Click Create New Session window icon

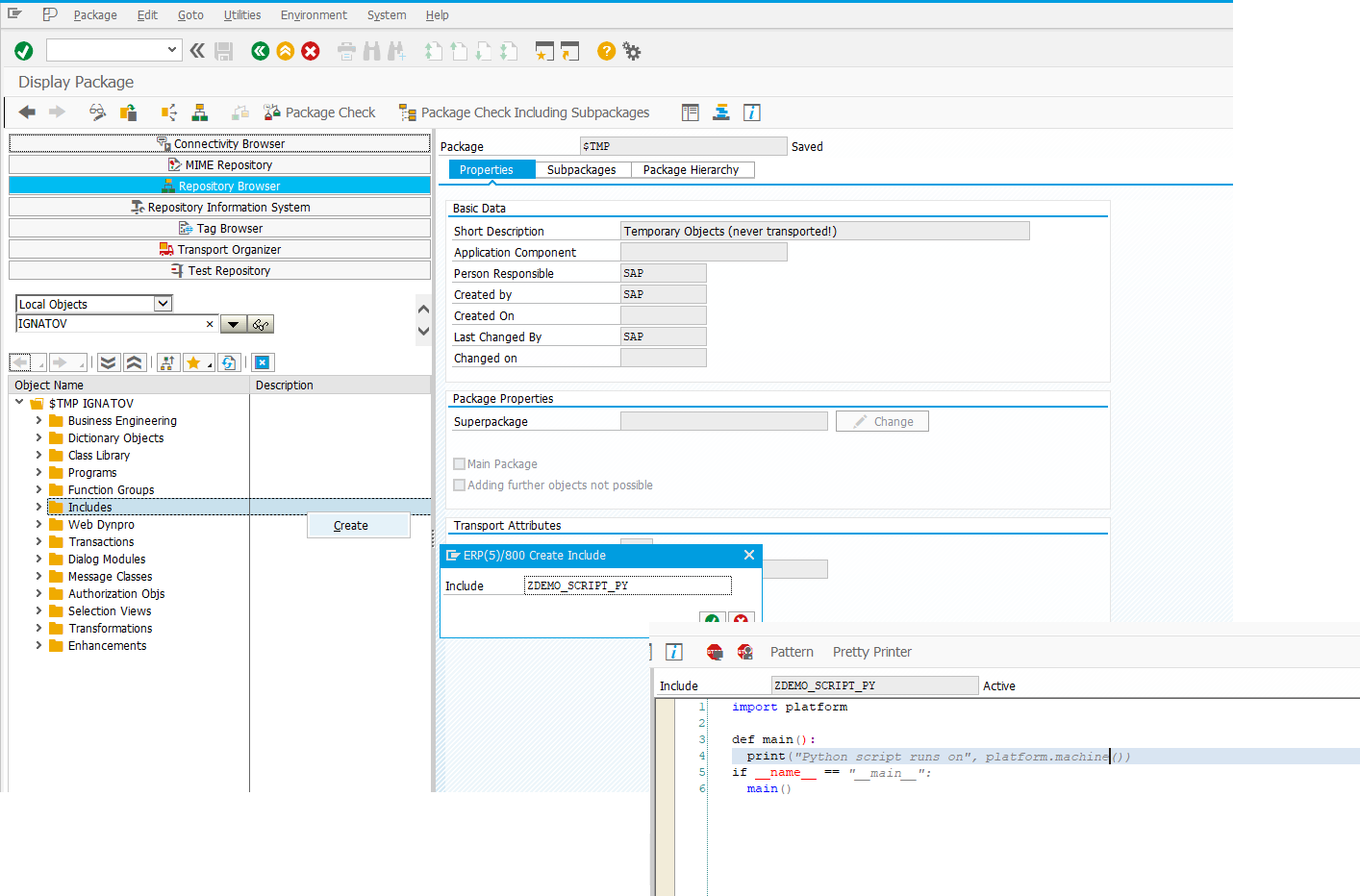tap(544, 51)
